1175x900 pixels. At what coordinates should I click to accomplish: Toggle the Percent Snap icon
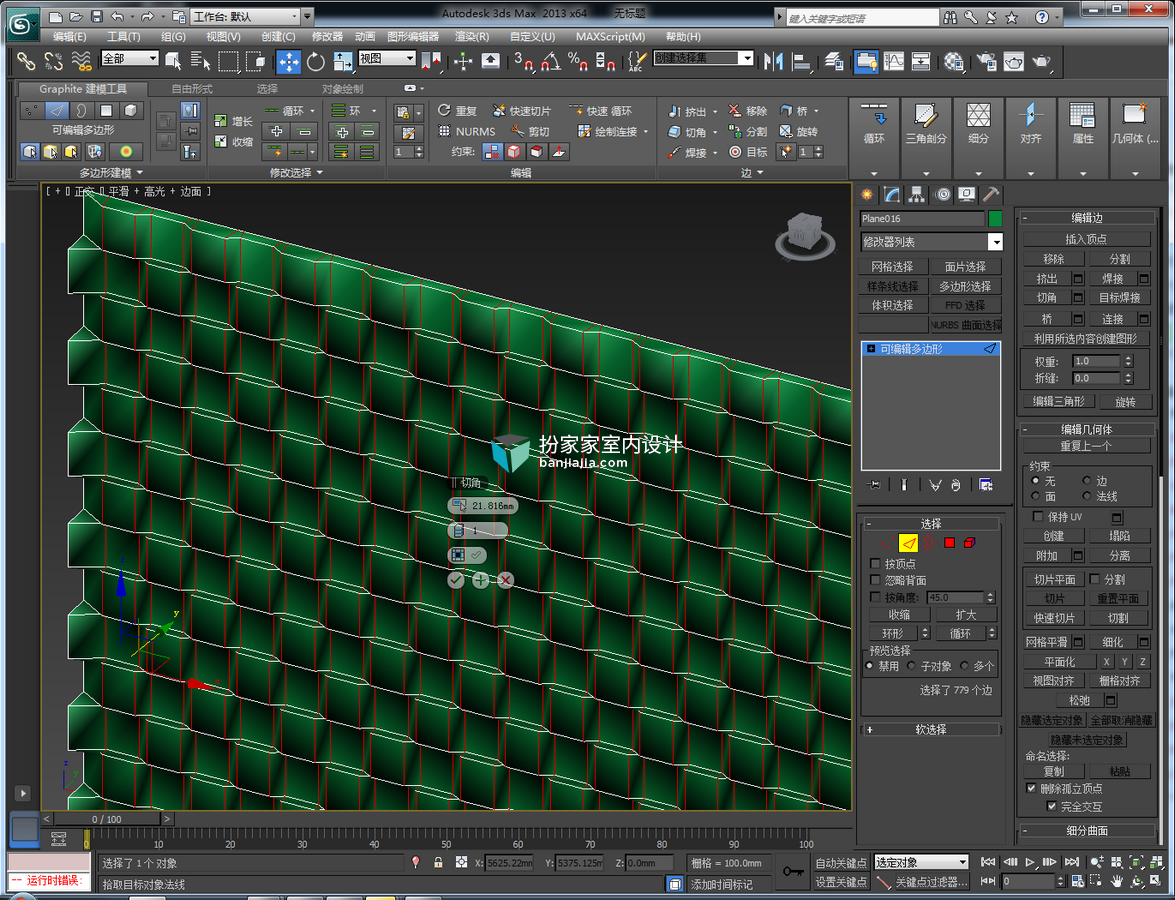(577, 61)
